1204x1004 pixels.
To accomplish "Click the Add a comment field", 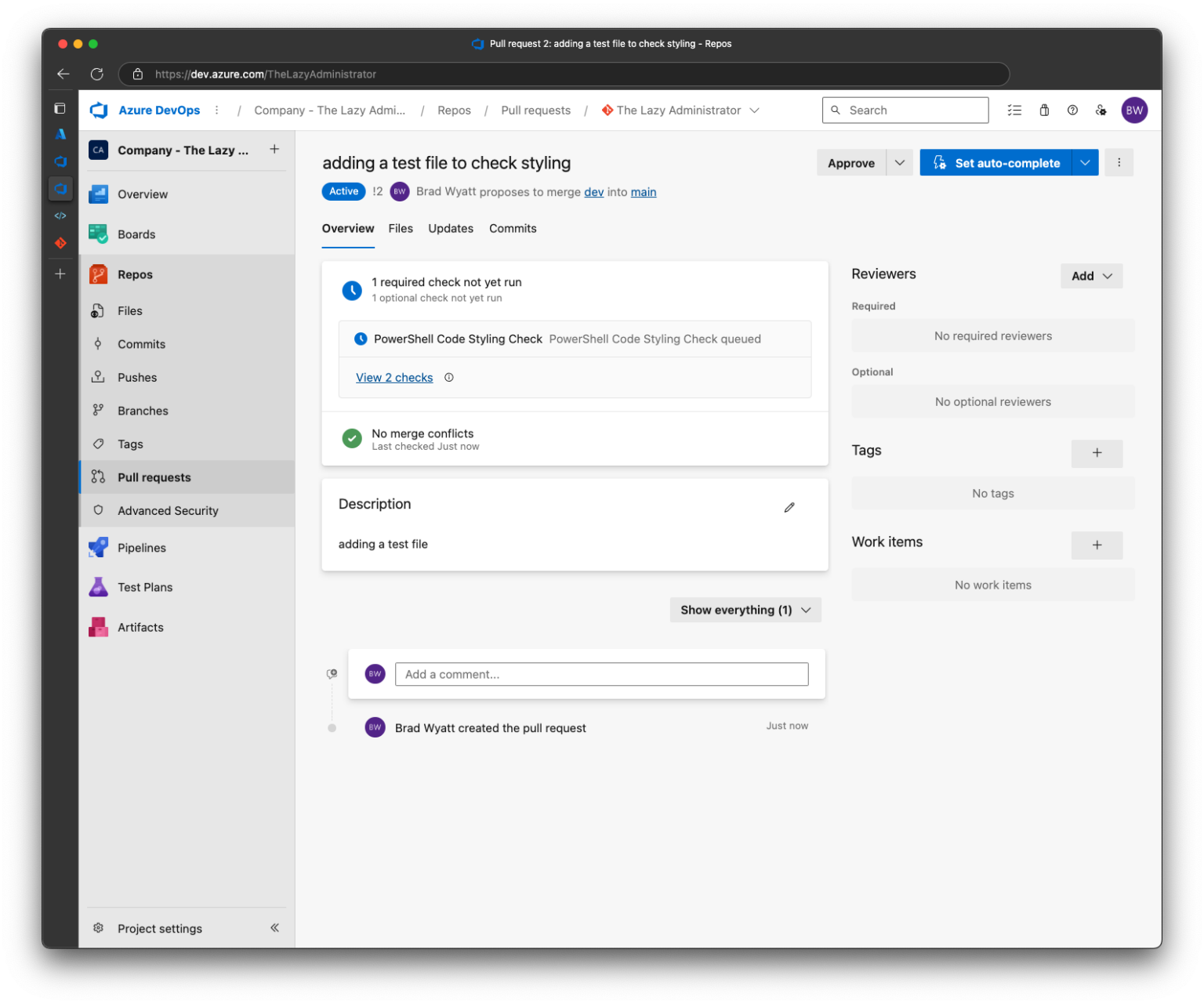I will tap(601, 674).
